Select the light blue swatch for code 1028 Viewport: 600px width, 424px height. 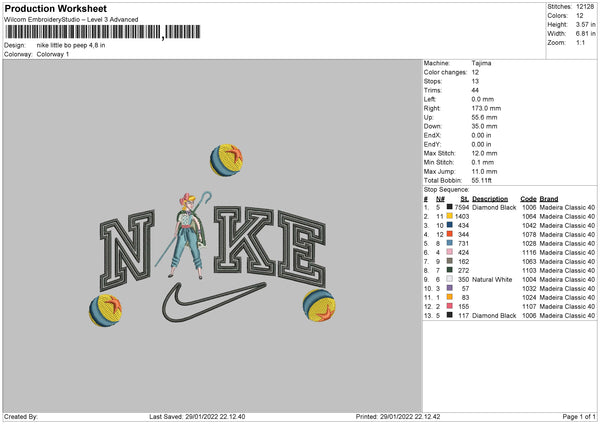pos(450,243)
